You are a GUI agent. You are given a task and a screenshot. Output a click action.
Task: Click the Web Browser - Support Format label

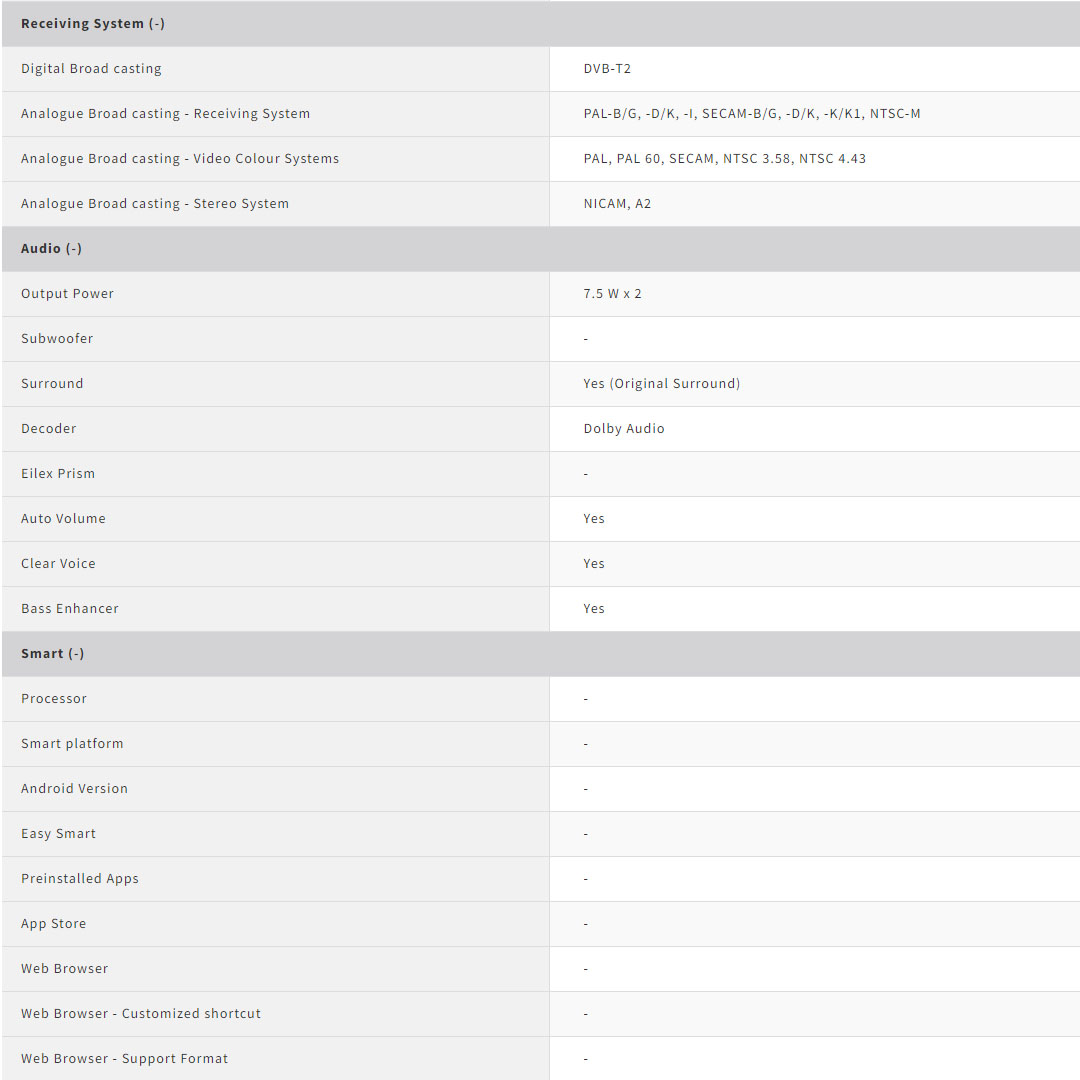[124, 1059]
